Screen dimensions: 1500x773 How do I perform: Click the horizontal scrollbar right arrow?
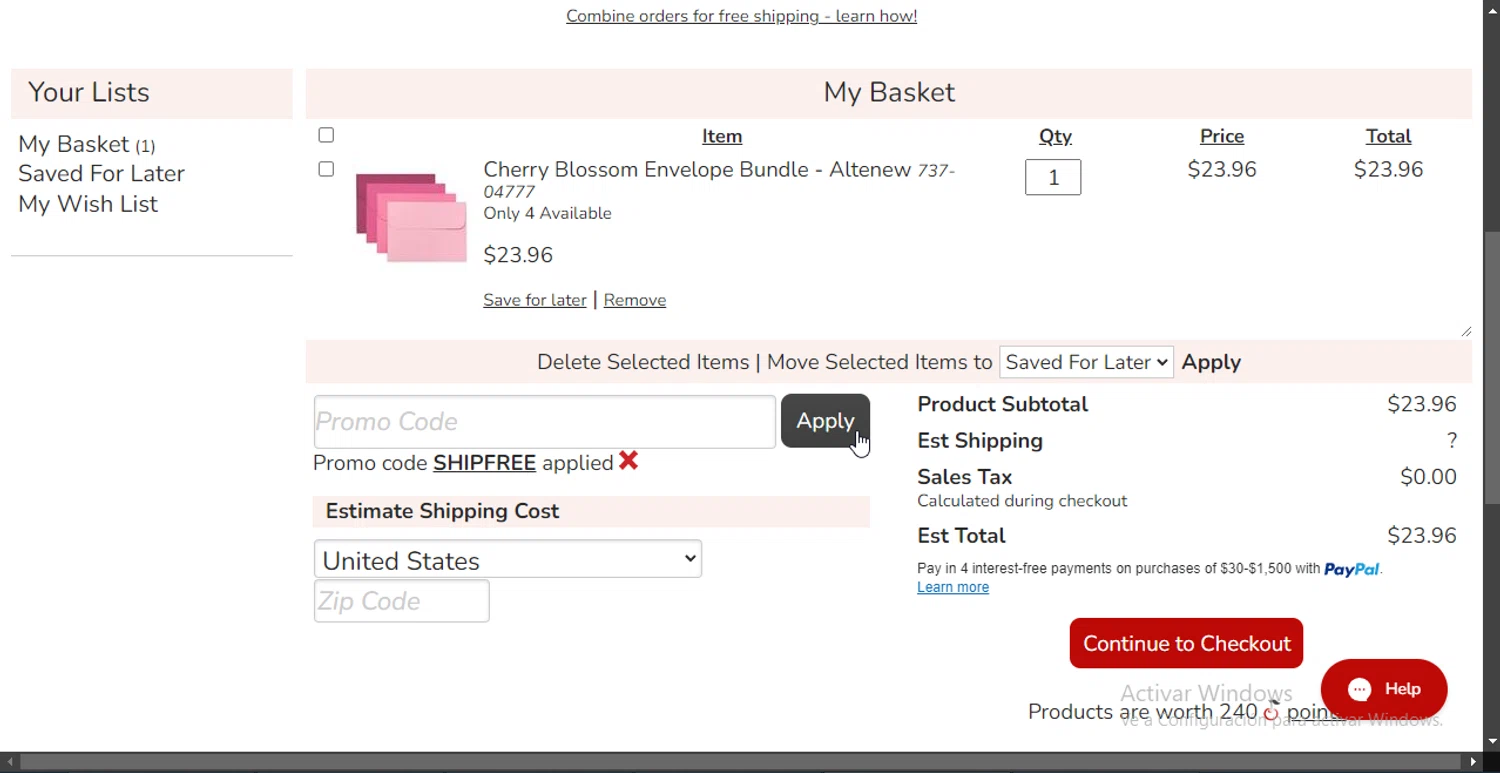[x=1473, y=763]
